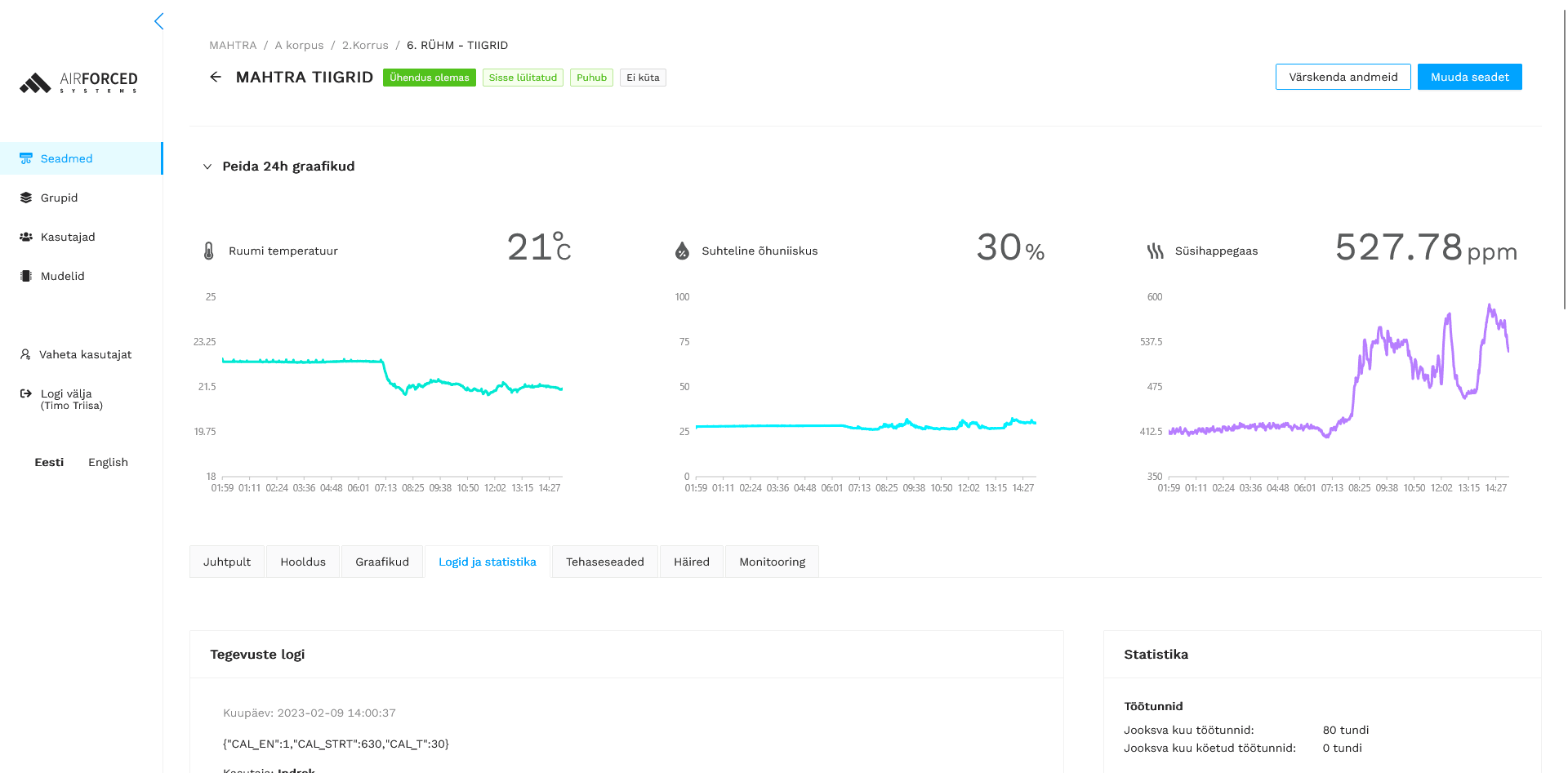Click the Logi välja logout icon
Viewport: 1568px width, 773px height.
(26, 393)
